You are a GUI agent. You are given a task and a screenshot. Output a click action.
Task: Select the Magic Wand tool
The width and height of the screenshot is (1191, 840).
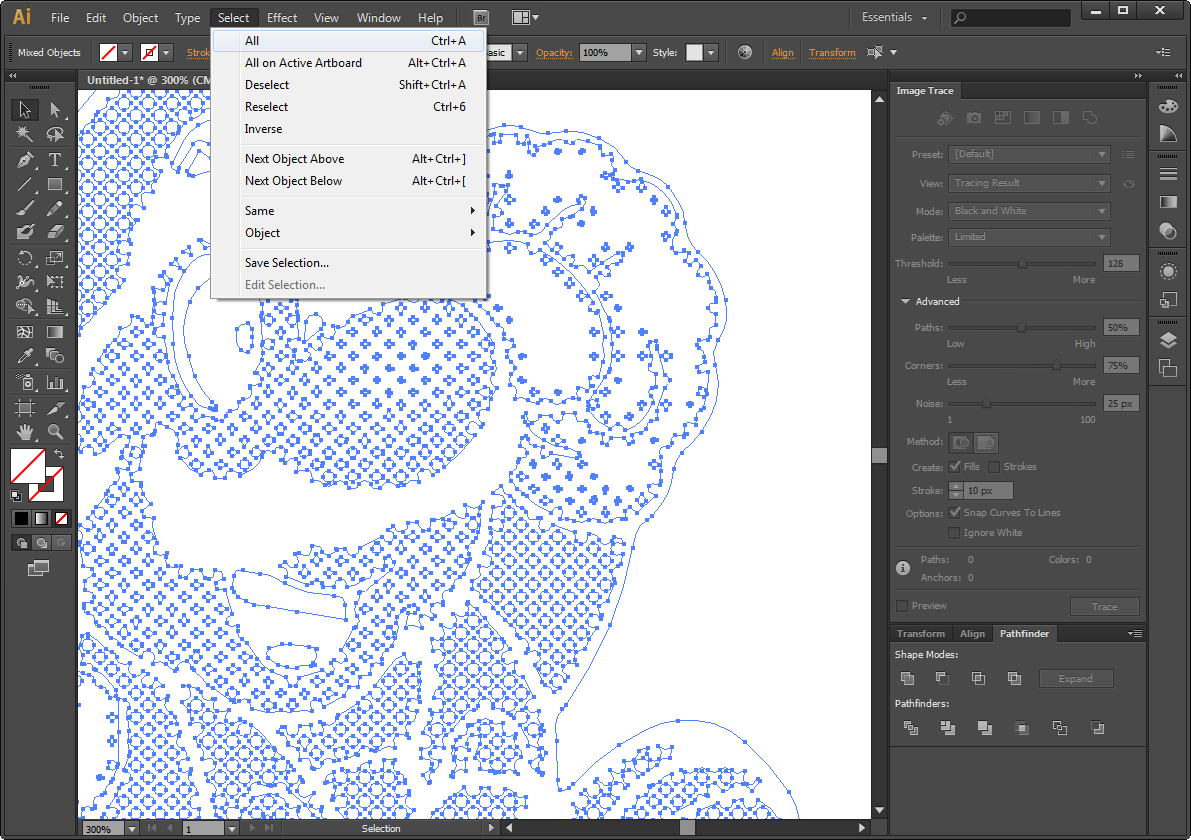click(24, 134)
